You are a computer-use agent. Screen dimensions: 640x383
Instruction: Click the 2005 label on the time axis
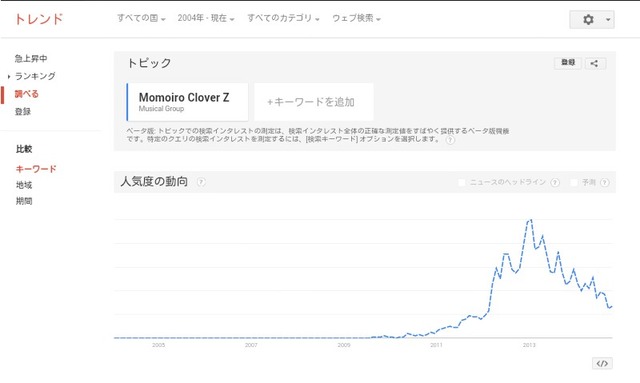tap(158, 345)
